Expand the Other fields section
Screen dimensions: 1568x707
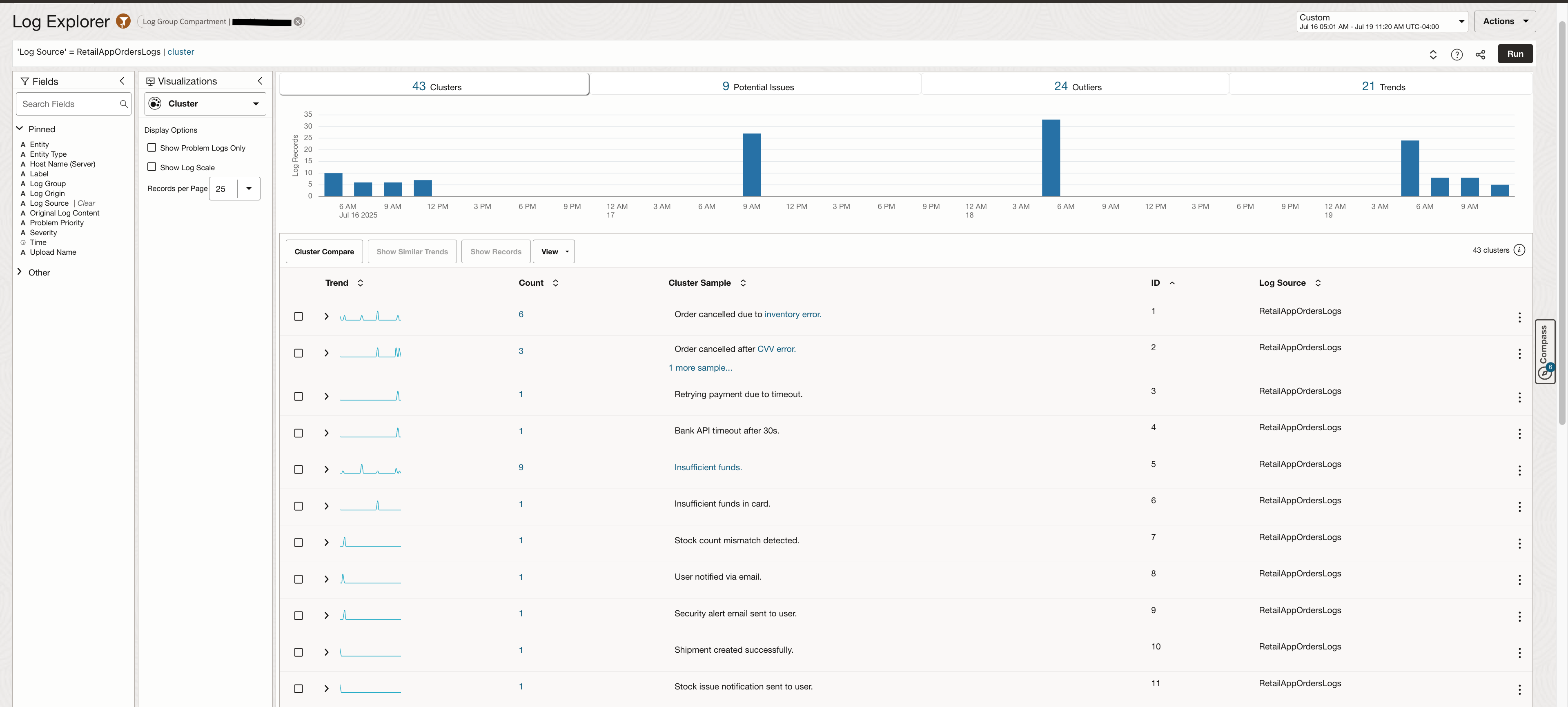[20, 272]
